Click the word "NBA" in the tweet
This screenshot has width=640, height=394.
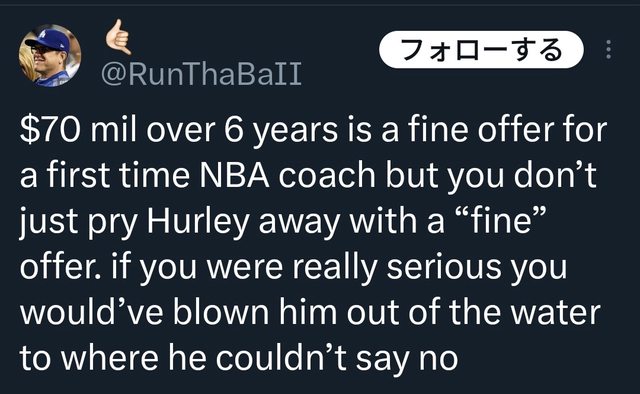coord(234,176)
